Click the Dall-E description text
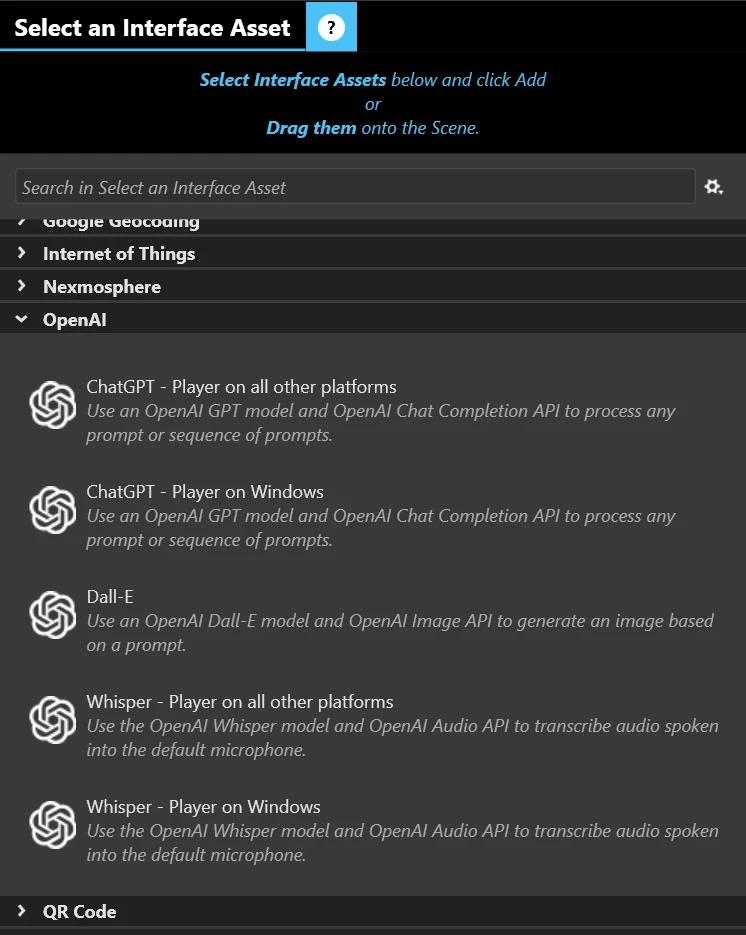 click(400, 633)
